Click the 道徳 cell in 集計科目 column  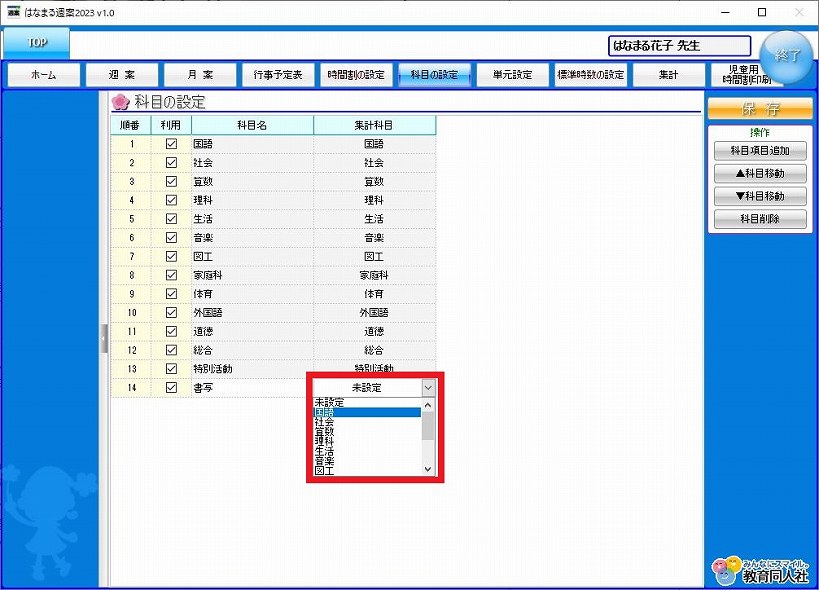click(x=375, y=332)
